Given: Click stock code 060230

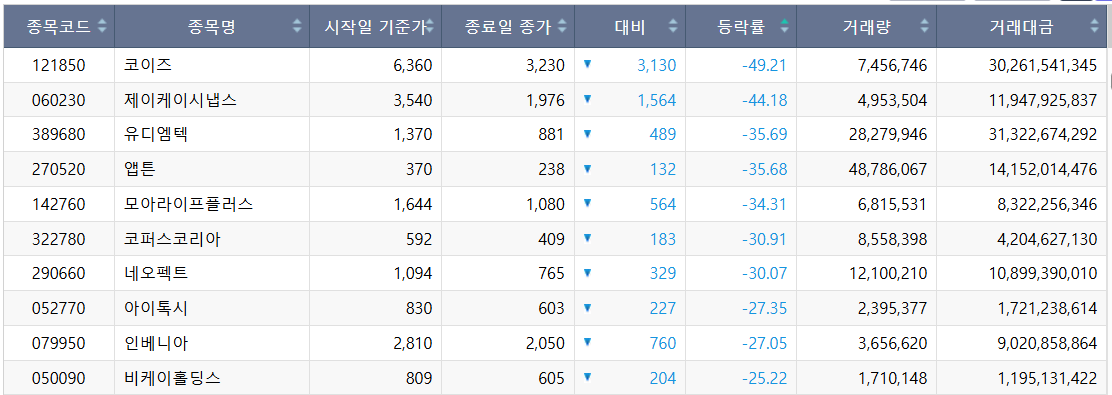Looking at the screenshot, I should click(59, 100).
